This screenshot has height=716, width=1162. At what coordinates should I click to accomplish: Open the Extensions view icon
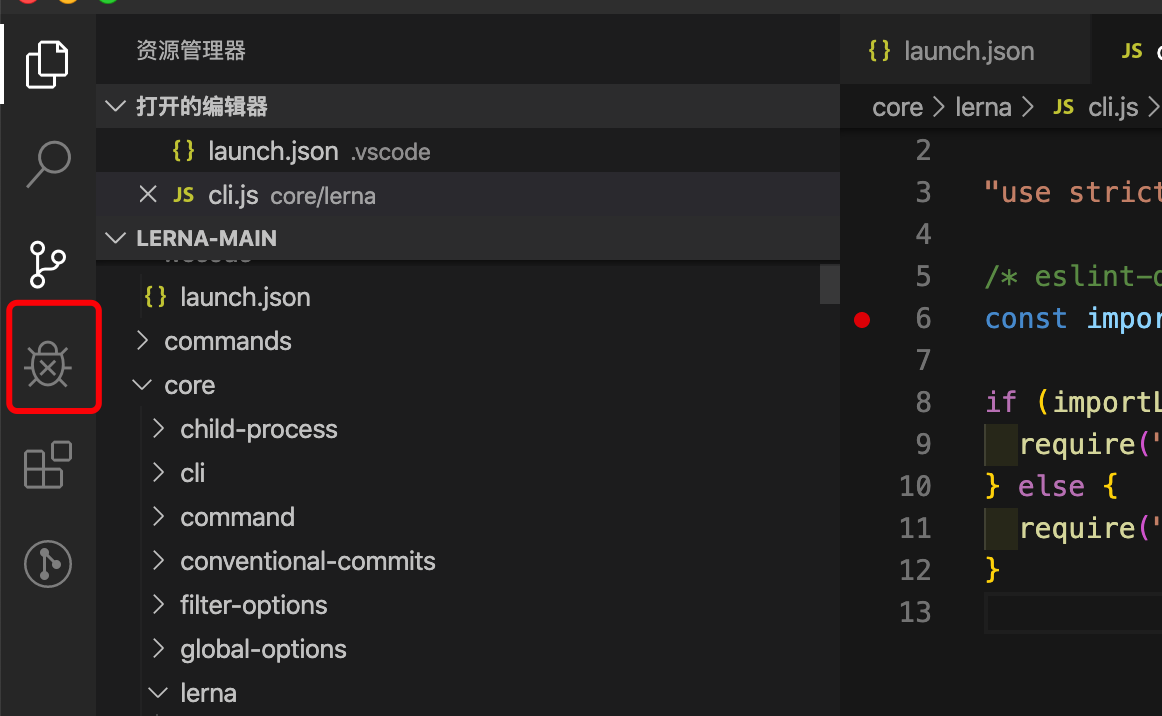pyautogui.click(x=47, y=465)
